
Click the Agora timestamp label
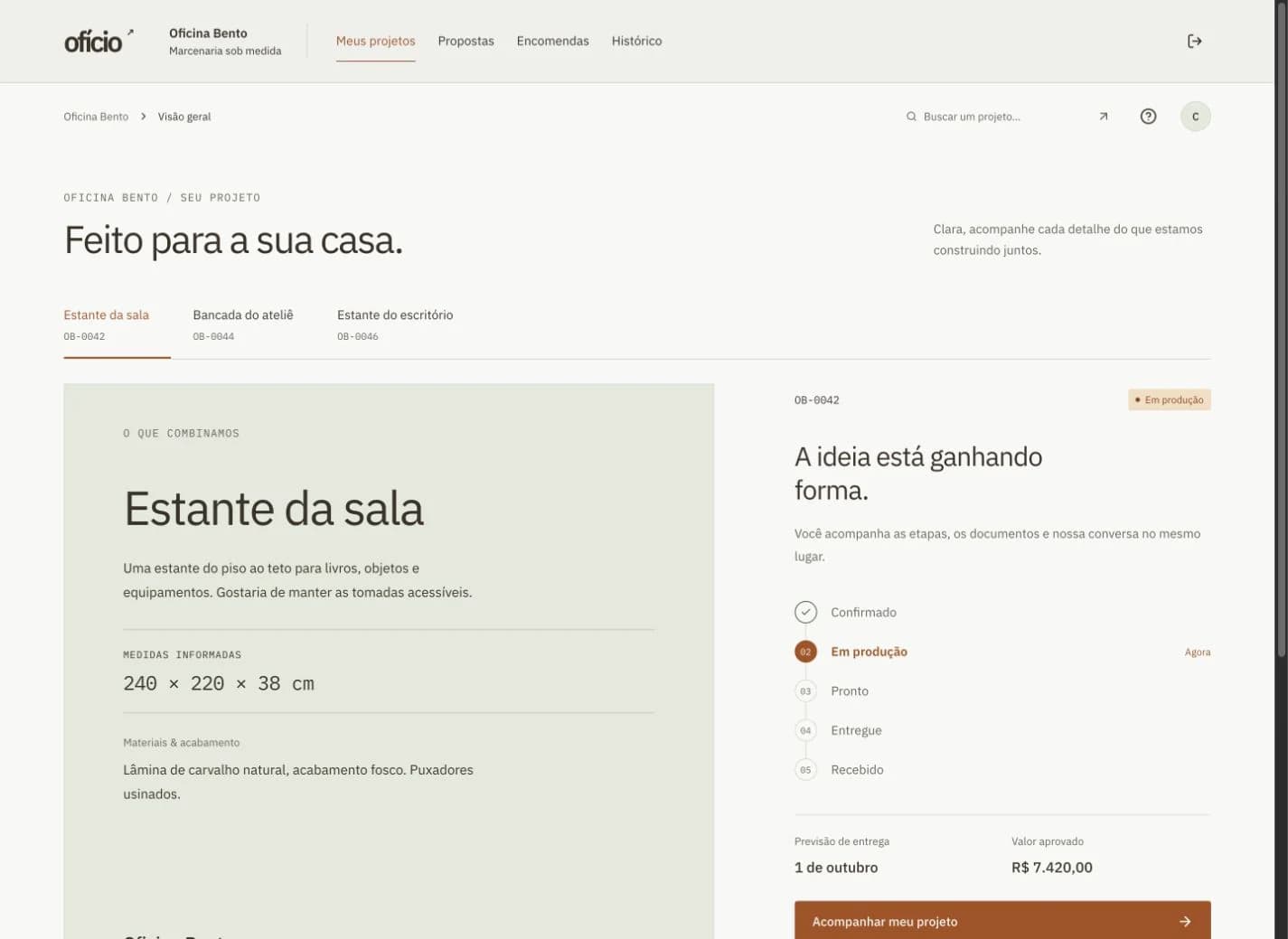1198,652
